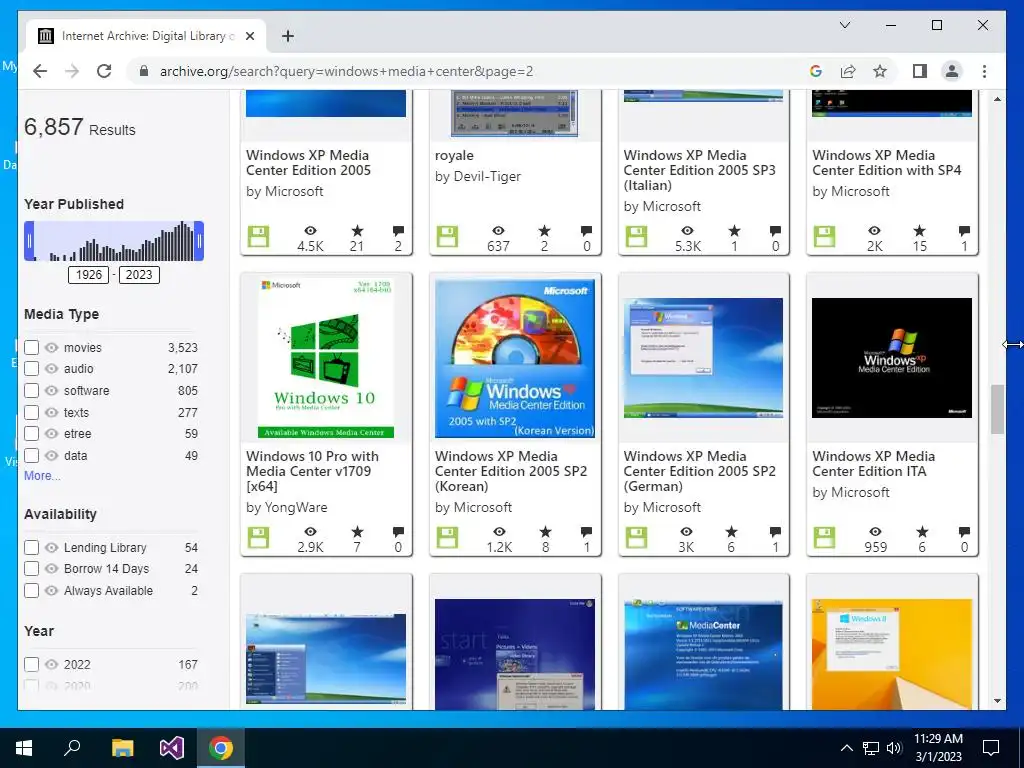Open Windows XP Media Center Edition ITA title

pyautogui.click(x=873, y=464)
